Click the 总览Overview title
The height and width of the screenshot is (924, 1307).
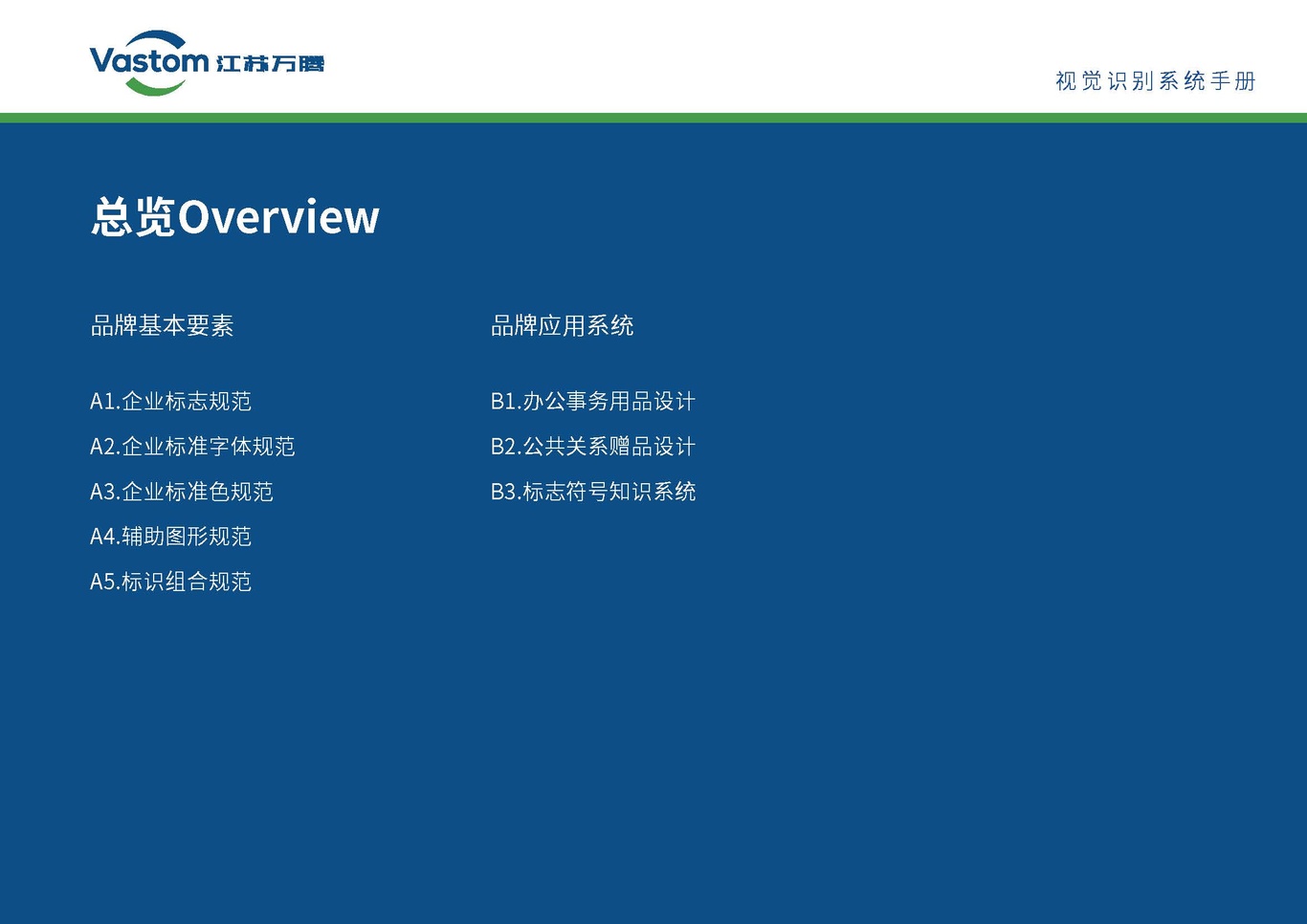click(x=235, y=217)
